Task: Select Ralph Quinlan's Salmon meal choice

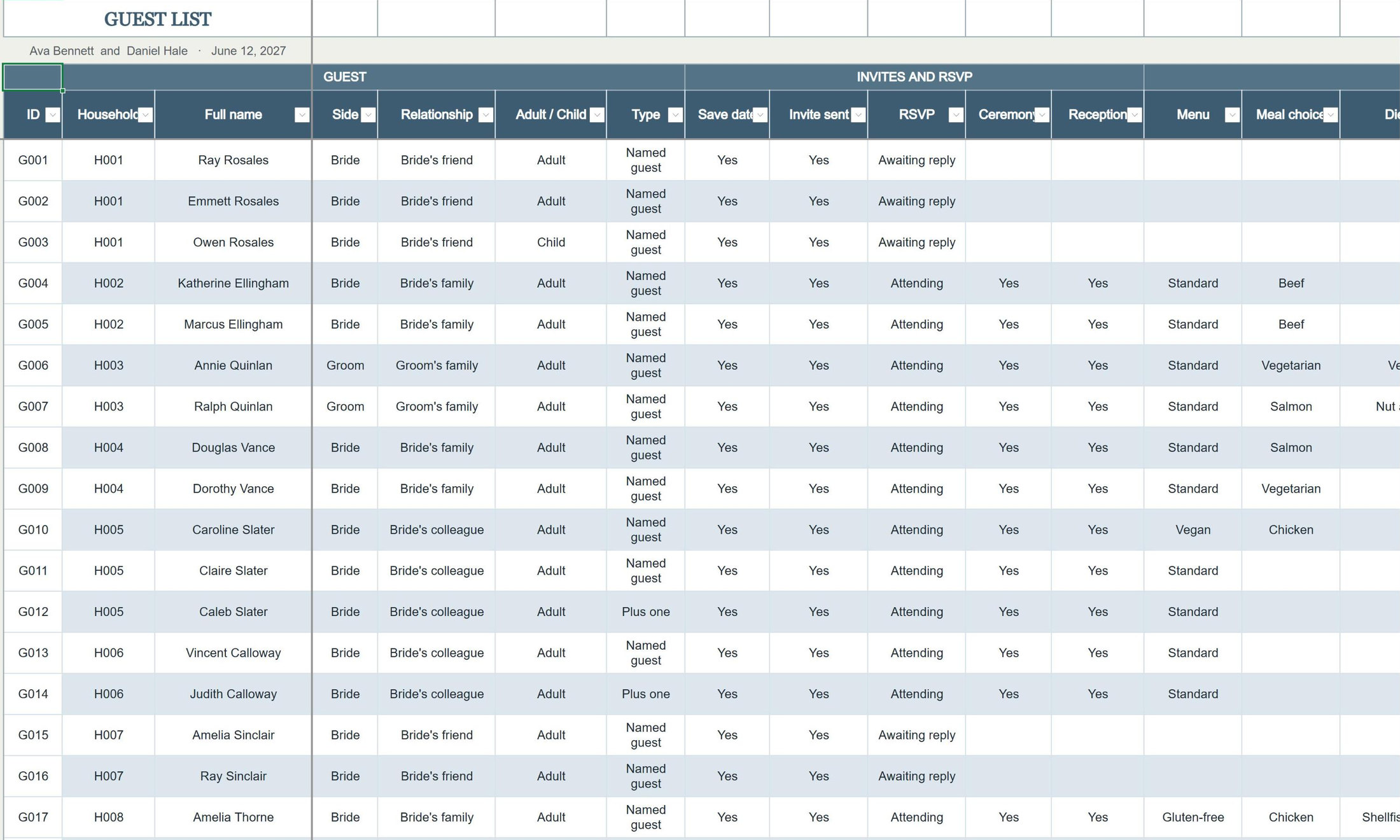Action: pyautogui.click(x=1291, y=407)
